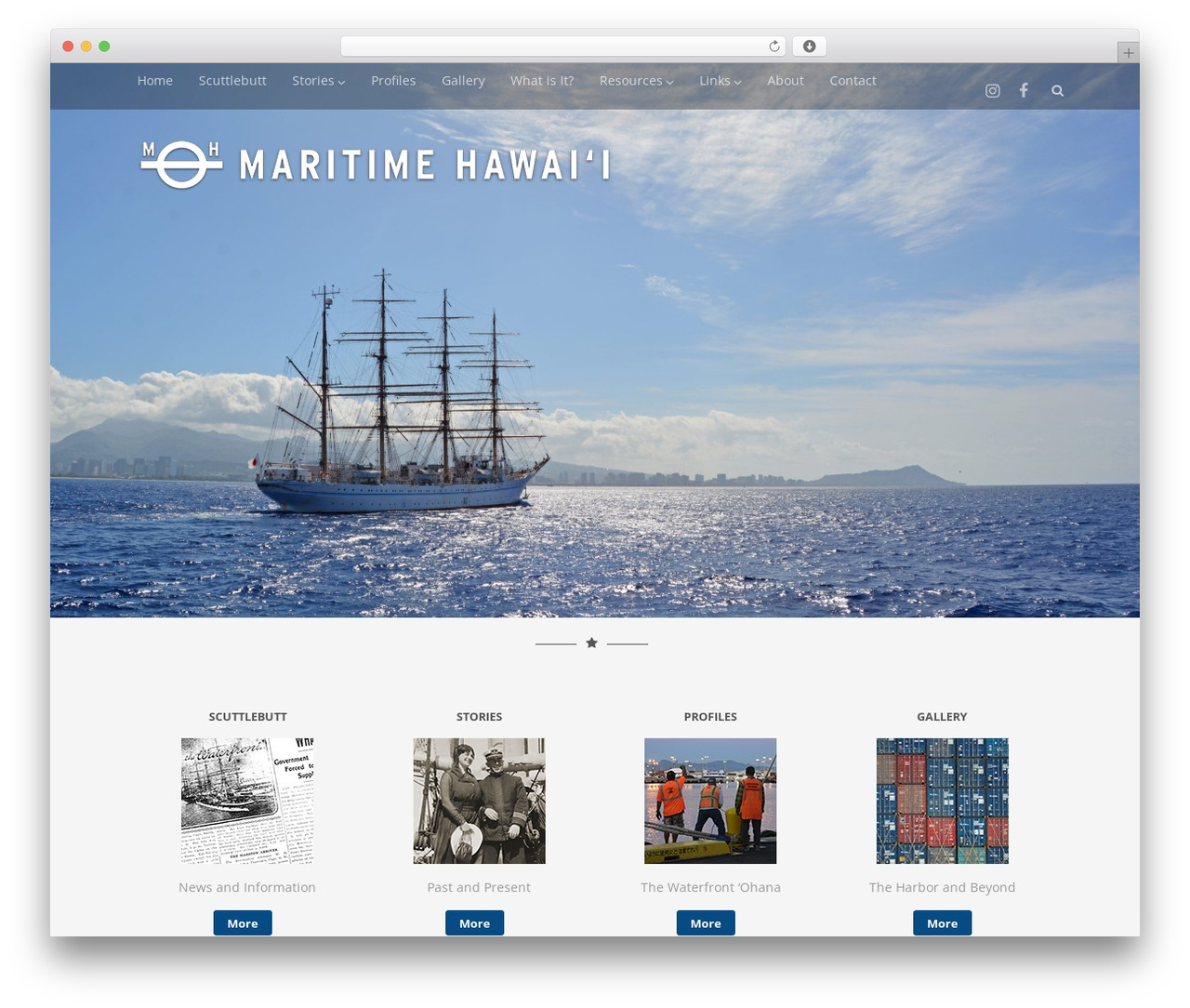Click the News and Information caption
Screen dimensions: 1190x1008
[x=247, y=887]
